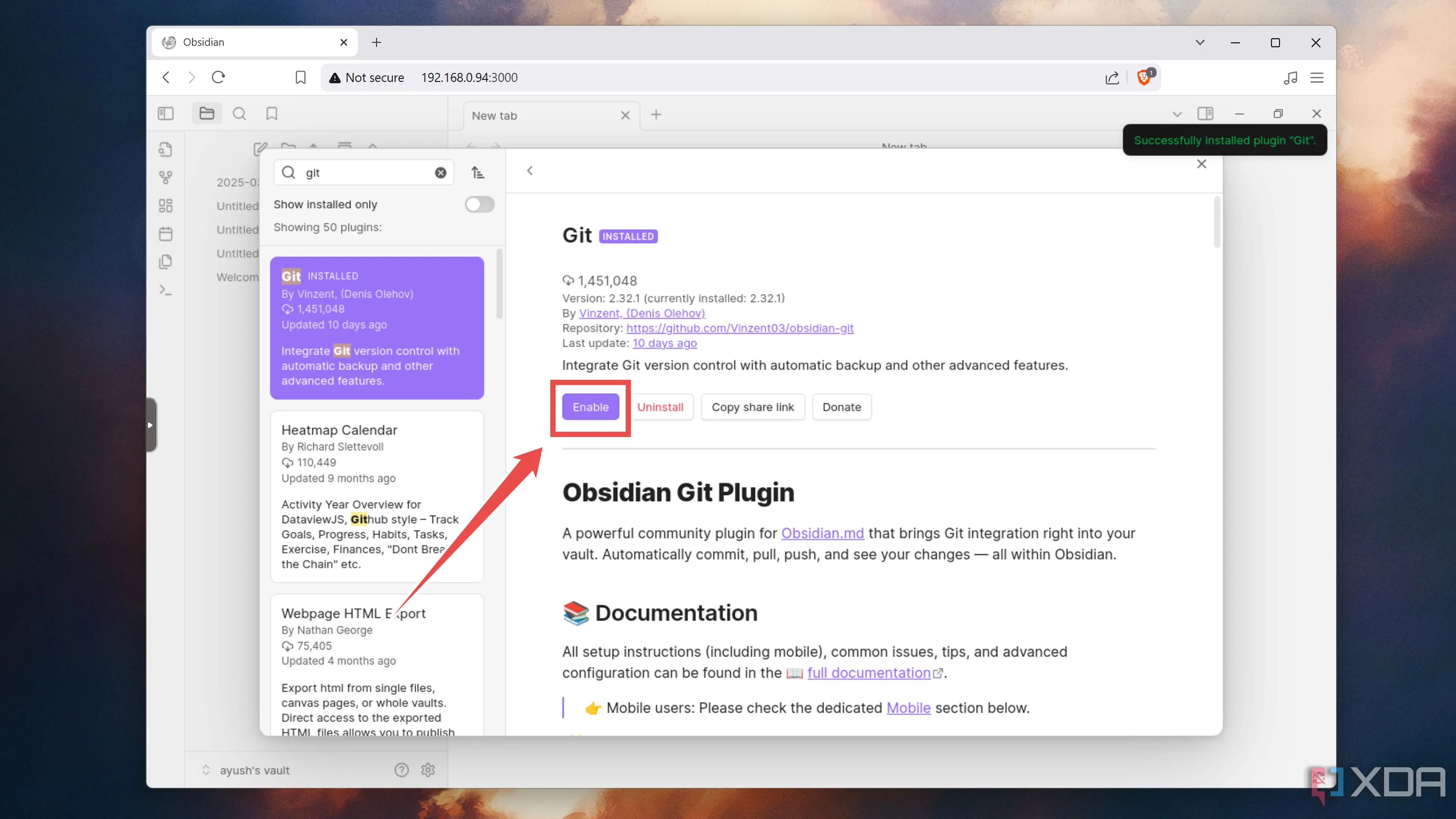Open Obsidian settings gear

(x=428, y=770)
